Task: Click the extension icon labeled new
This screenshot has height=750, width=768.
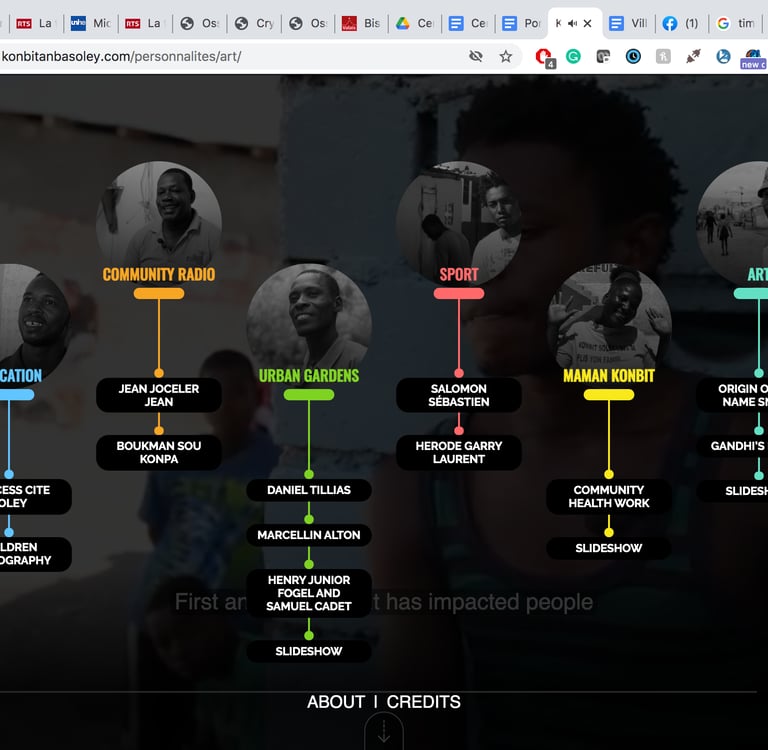Action: 753,59
